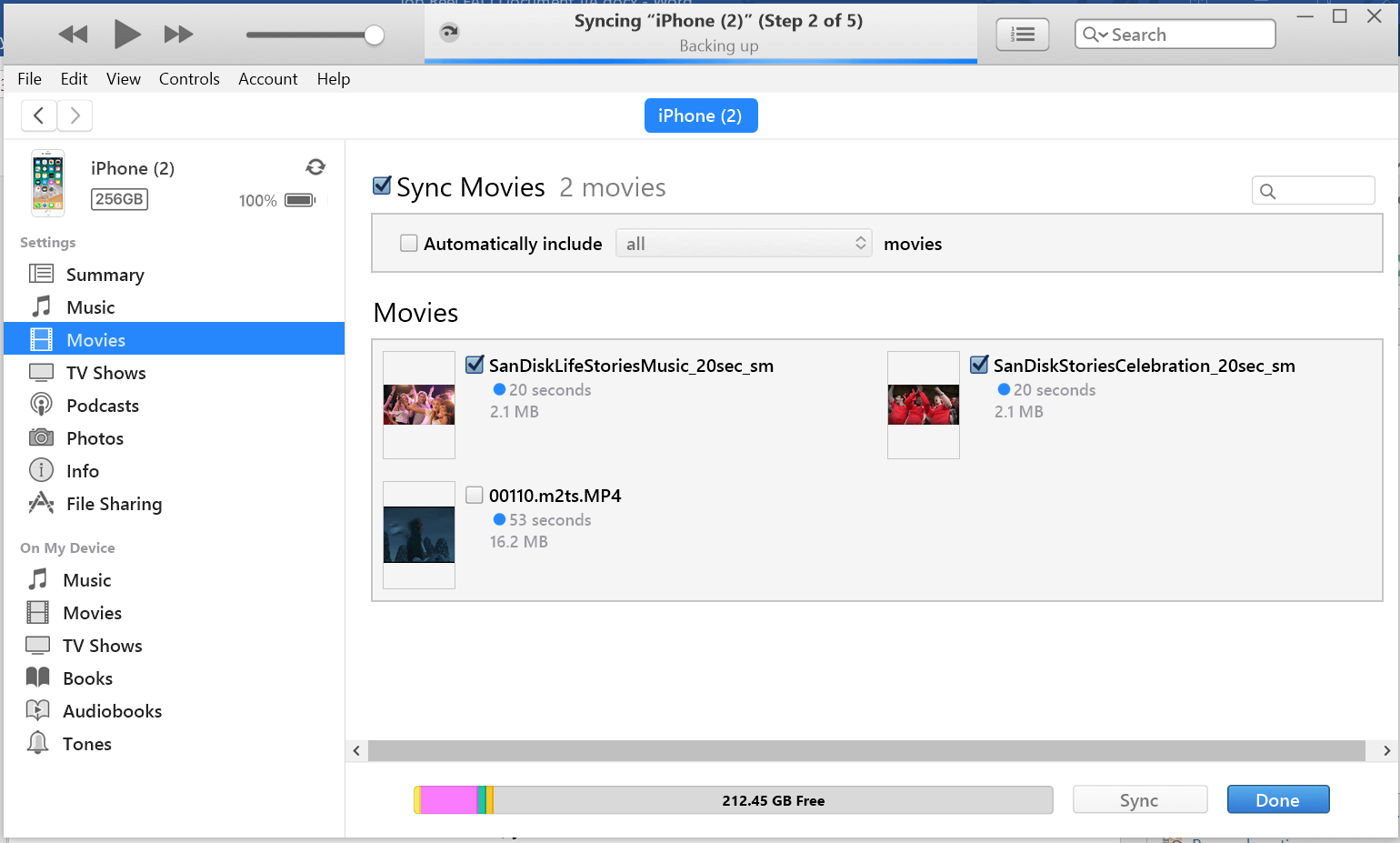1400x843 pixels.
Task: Click the battery icon
Action: tap(300, 200)
